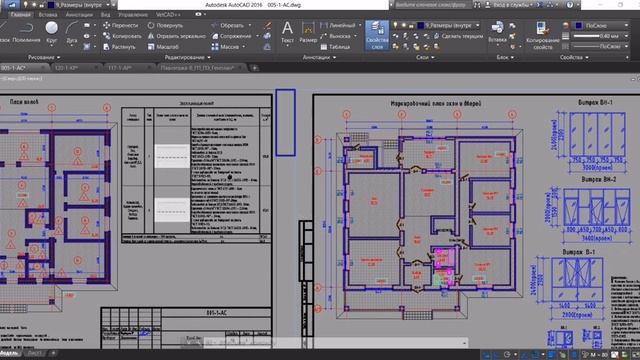Image resolution: width=640 pixels, height=360 pixels.
Task: Click the Выноска (leader) tool
Action: coord(335,36)
